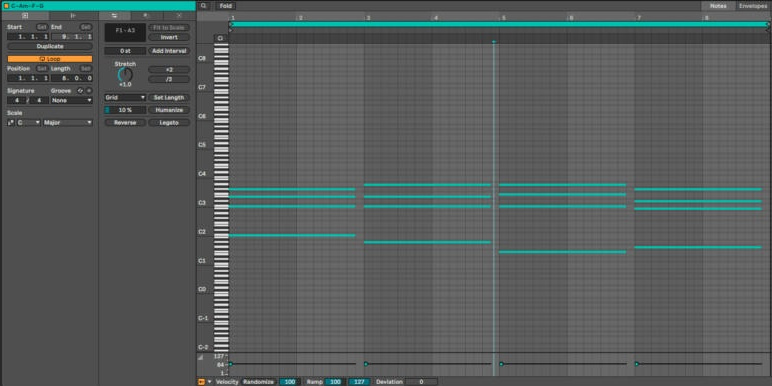
Task: Click the Start value field
Action: pyautogui.click(x=28, y=36)
